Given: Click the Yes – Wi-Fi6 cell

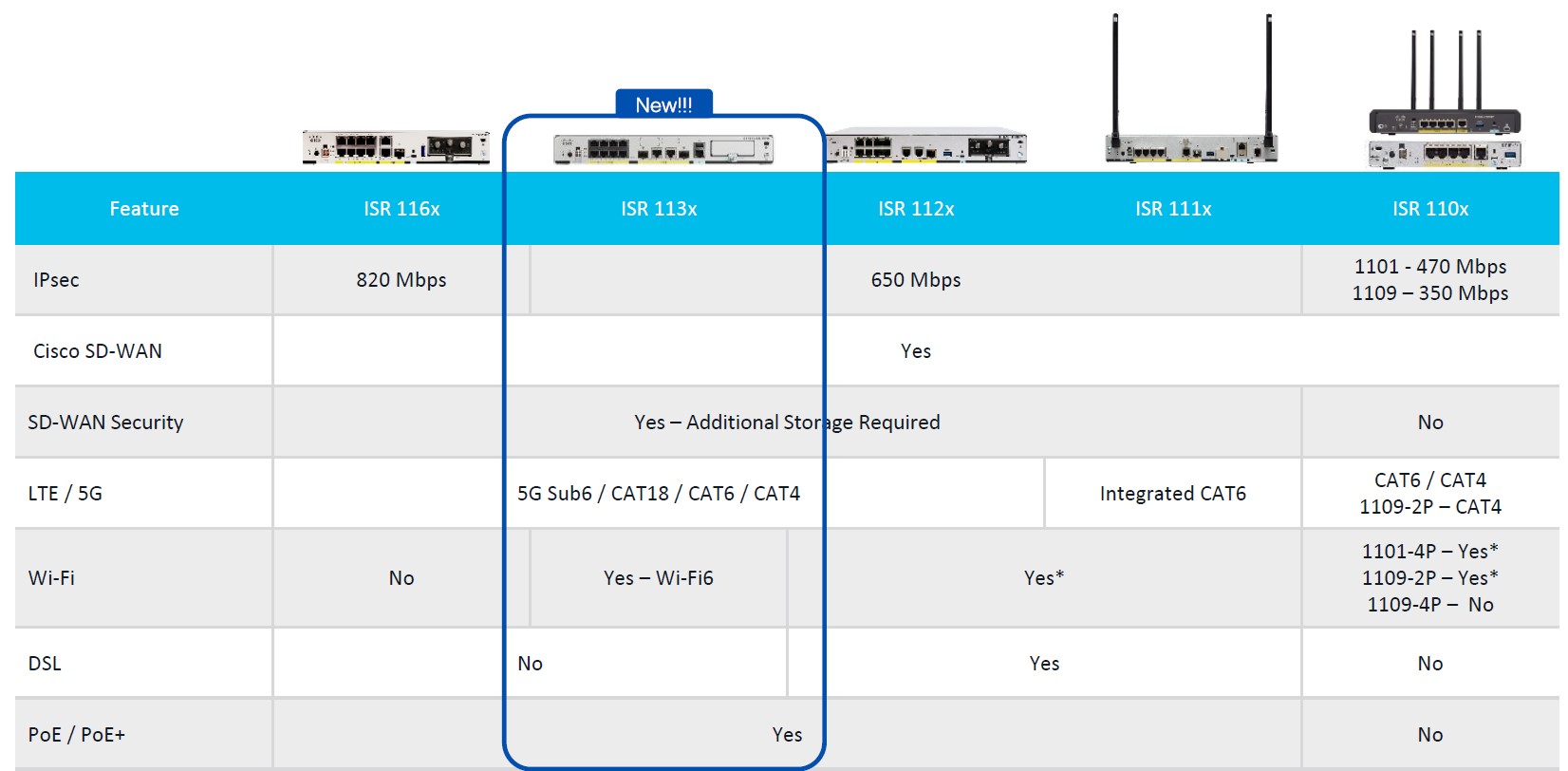Looking at the screenshot, I should 659,578.
